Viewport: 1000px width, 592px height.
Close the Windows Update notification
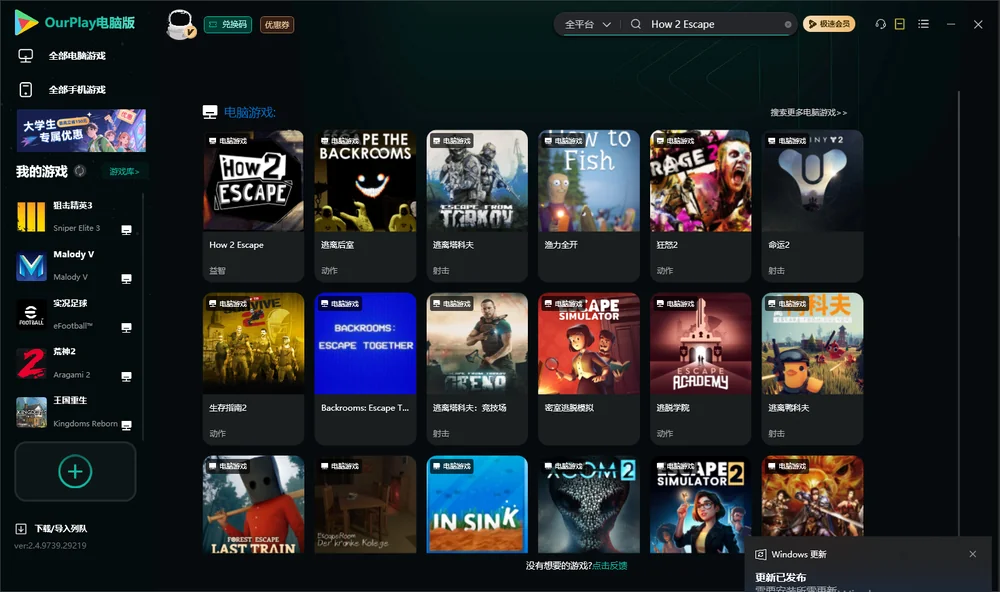973,554
